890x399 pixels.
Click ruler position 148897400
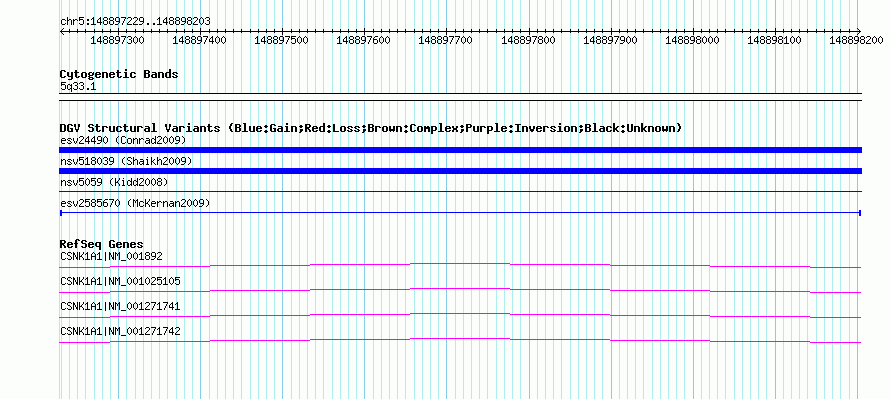click(x=200, y=40)
